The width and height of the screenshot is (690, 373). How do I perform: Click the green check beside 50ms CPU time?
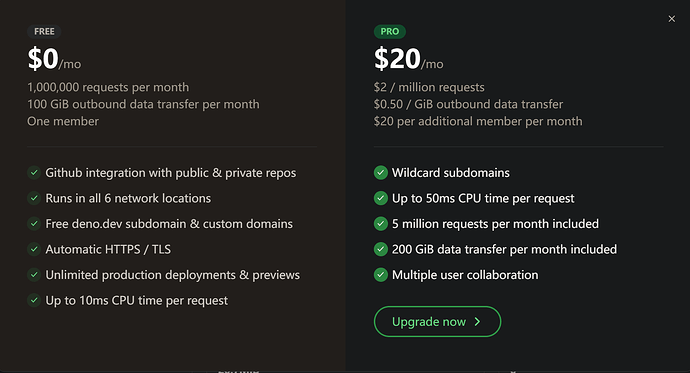click(x=381, y=198)
